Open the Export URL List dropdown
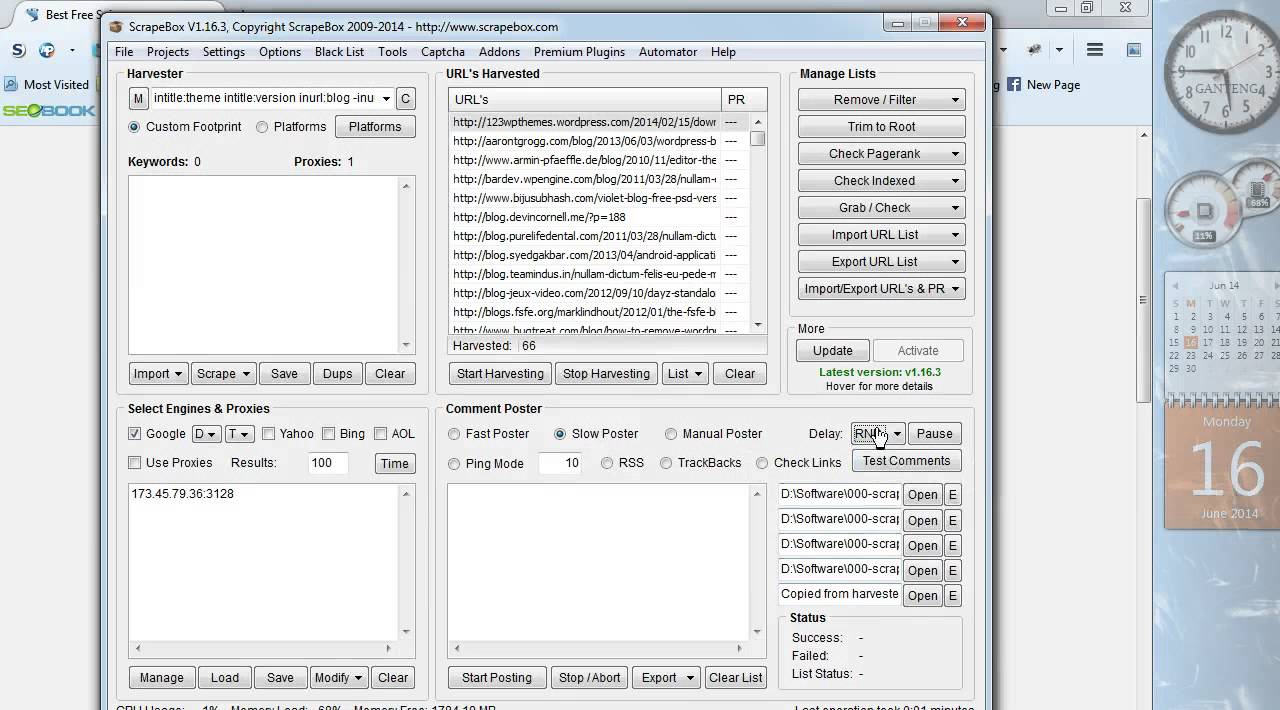 coord(881,262)
